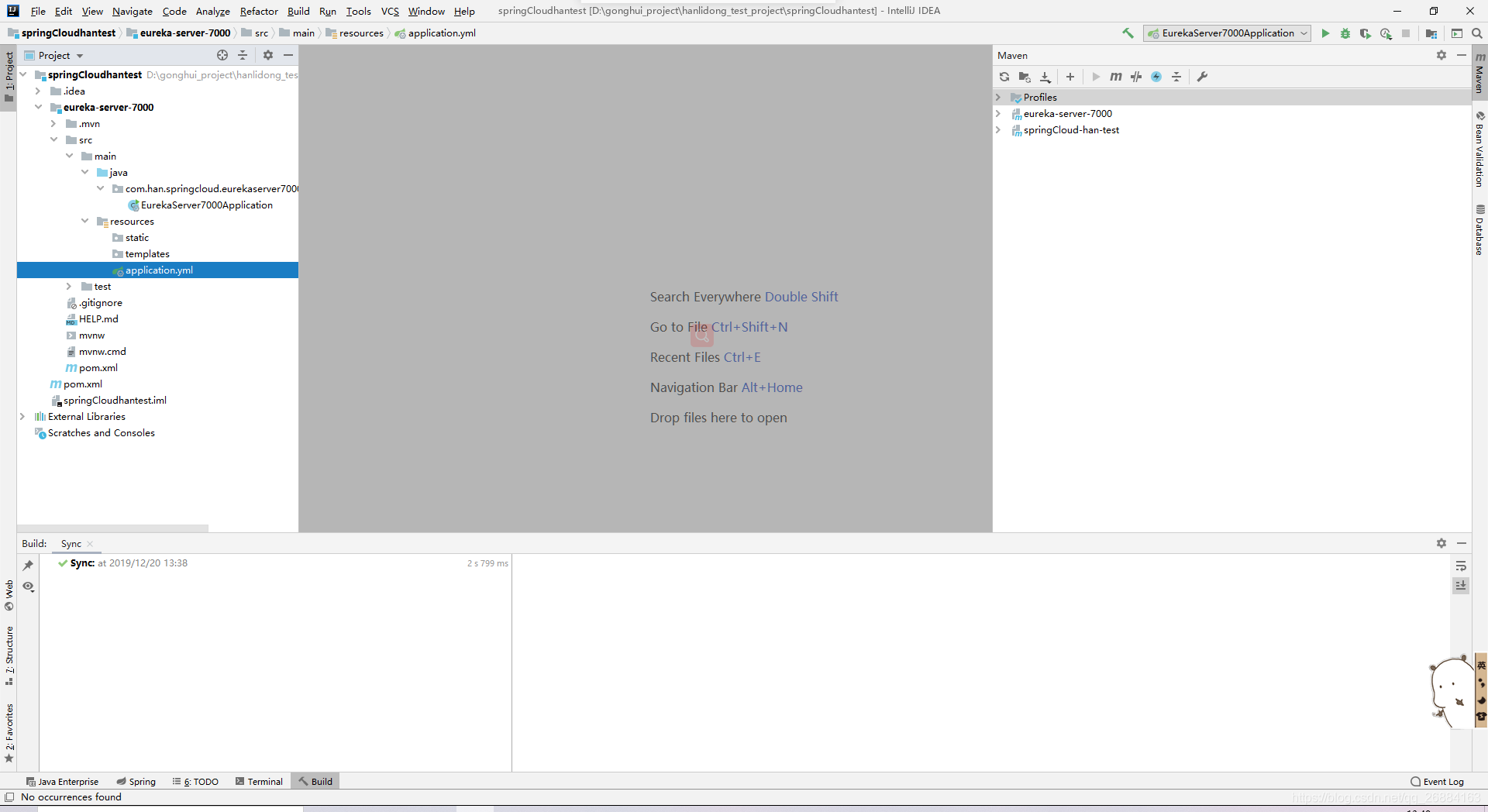Open Build panel gear settings

[1441, 543]
